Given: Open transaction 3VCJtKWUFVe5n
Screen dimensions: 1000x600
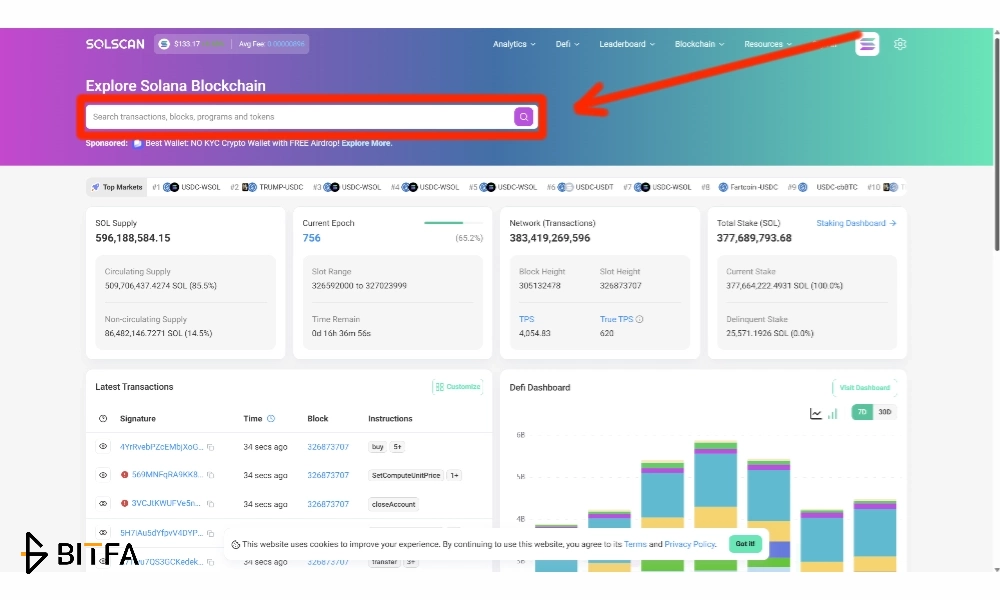Looking at the screenshot, I should click(166, 504).
